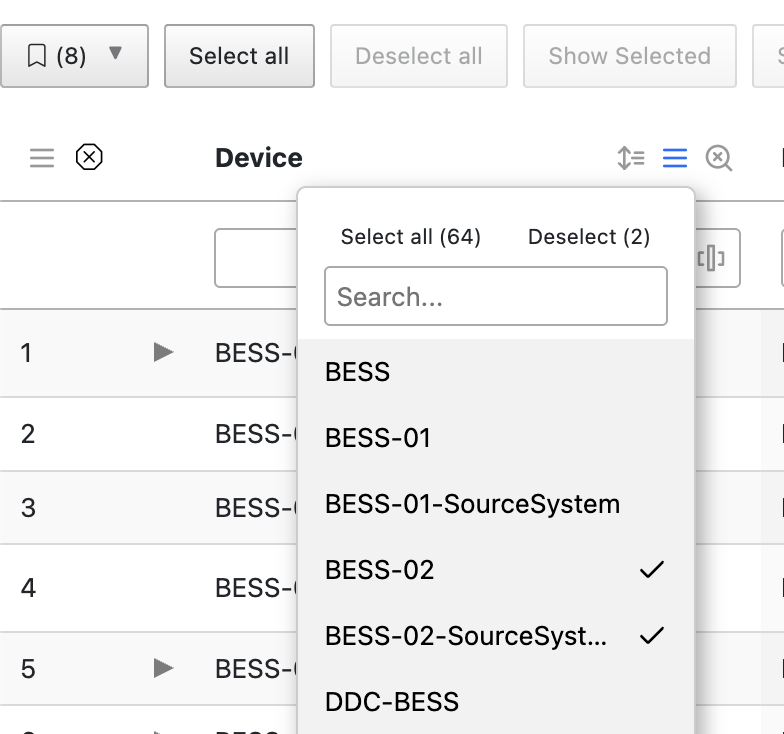Expand row 5 with the triangle arrow
The width and height of the screenshot is (784, 734).
[164, 668]
